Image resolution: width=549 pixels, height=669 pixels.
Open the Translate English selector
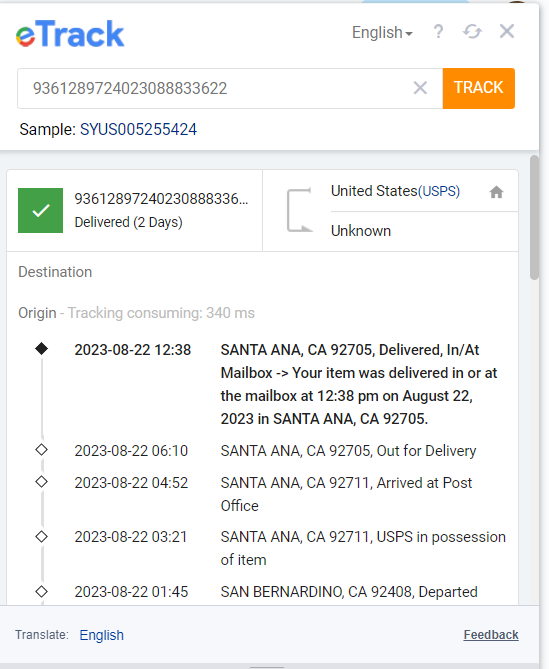coord(102,635)
